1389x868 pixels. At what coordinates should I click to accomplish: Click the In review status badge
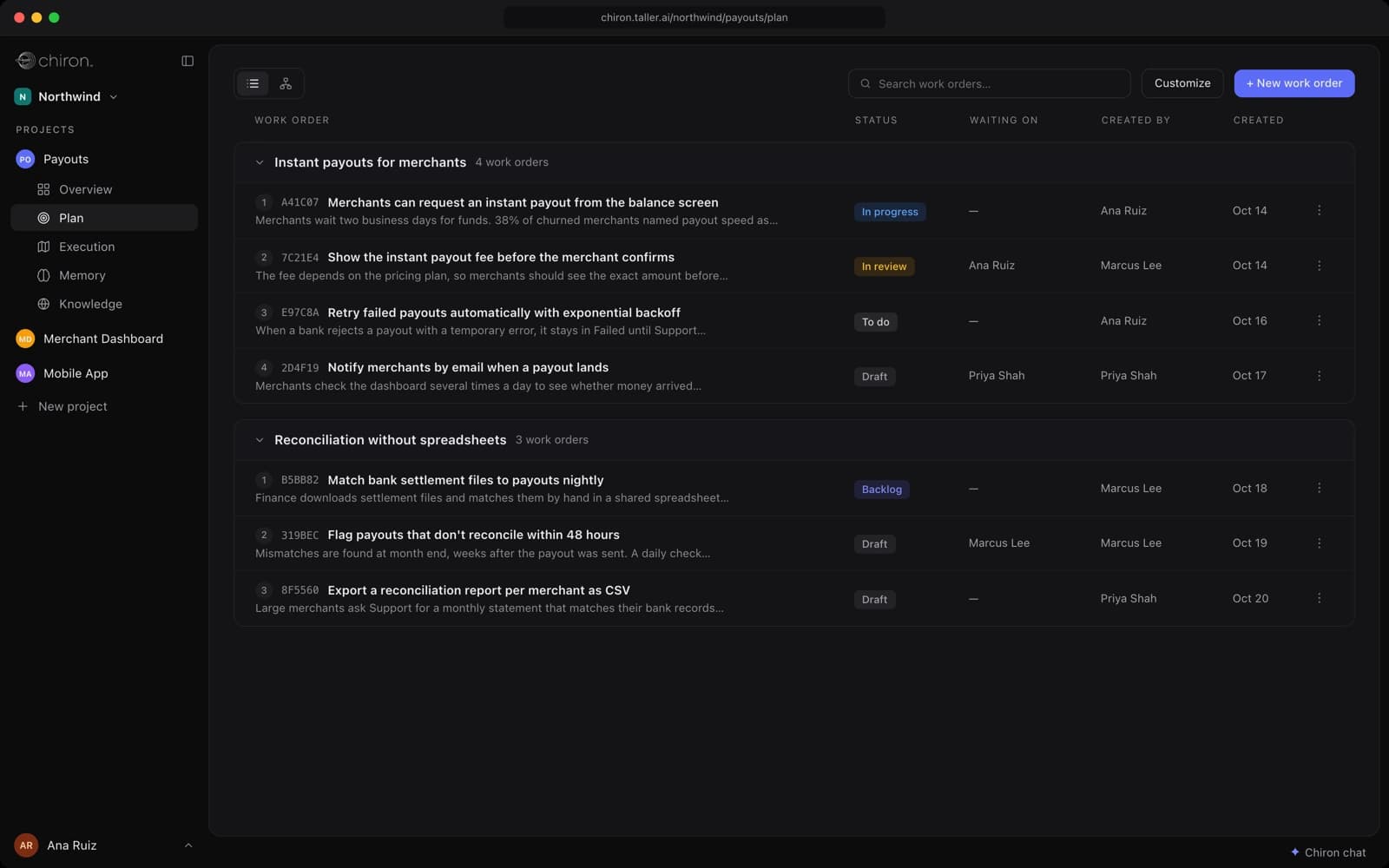point(884,266)
